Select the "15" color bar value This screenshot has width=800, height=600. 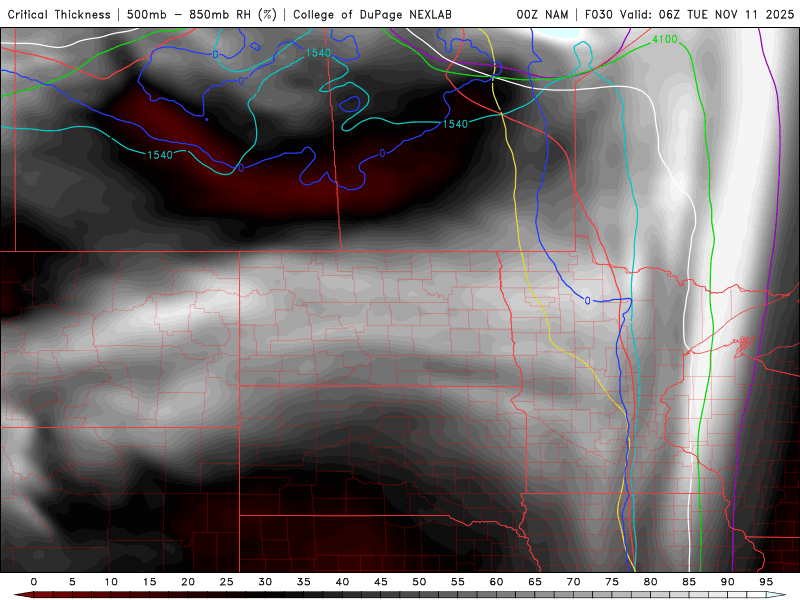tap(149, 582)
